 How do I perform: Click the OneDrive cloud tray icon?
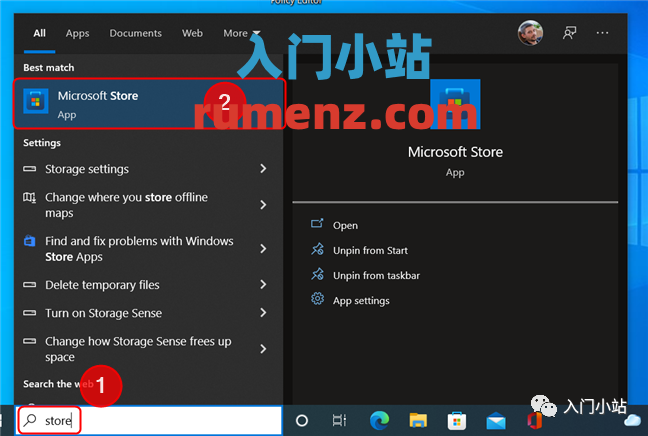point(632,421)
